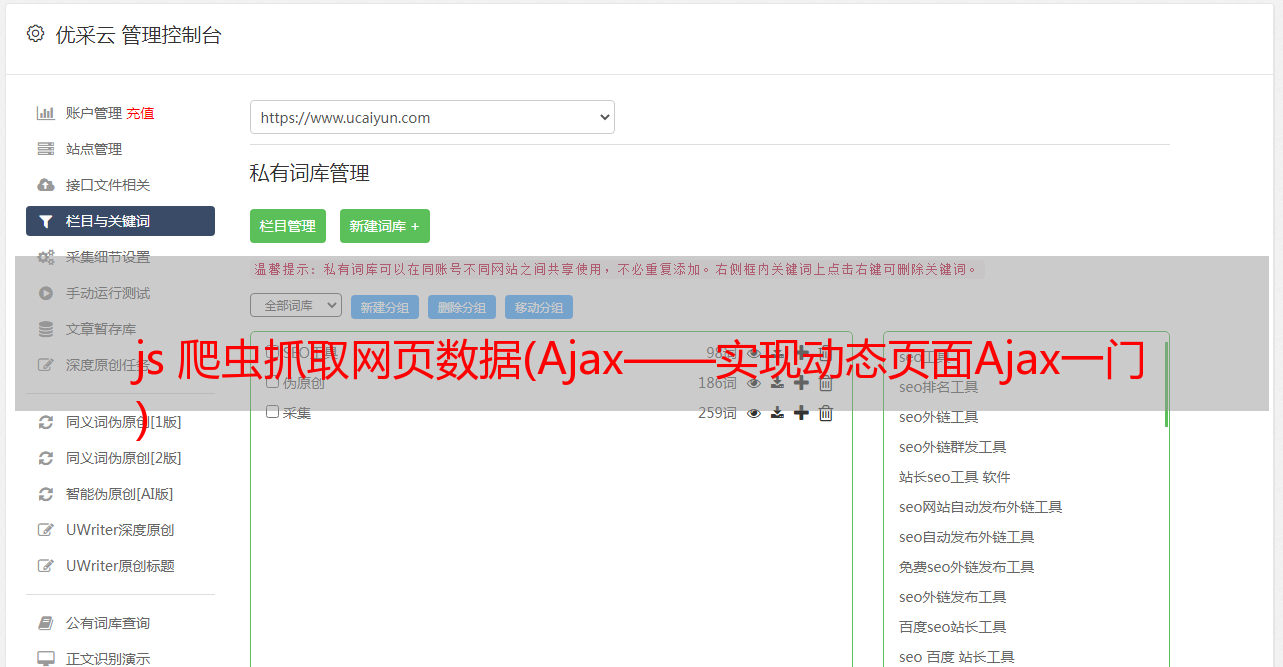The width and height of the screenshot is (1283, 667).
Task: Click refresh icon beside 同义词伪原创[2版]
Action: (x=45, y=458)
